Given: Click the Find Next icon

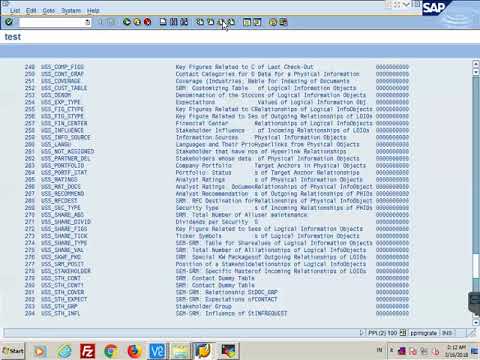Looking at the screenshot, I should 184,22.
